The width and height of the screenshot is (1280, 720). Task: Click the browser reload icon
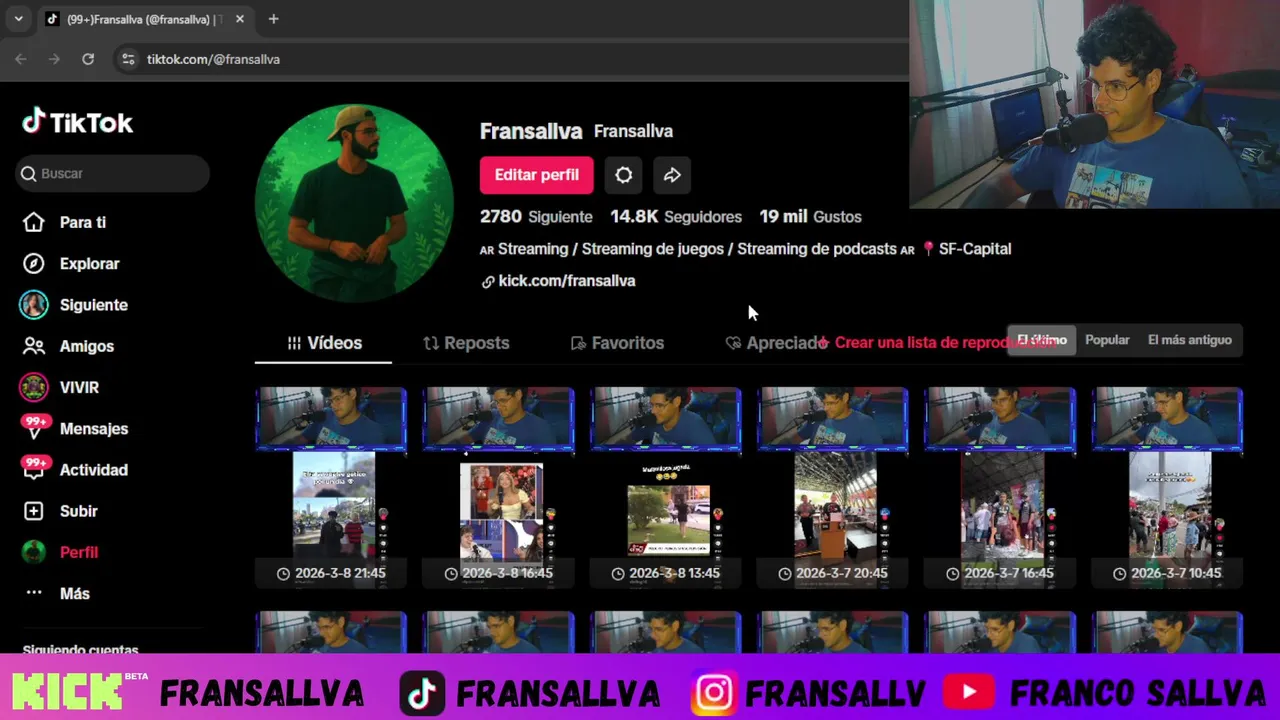tap(88, 59)
